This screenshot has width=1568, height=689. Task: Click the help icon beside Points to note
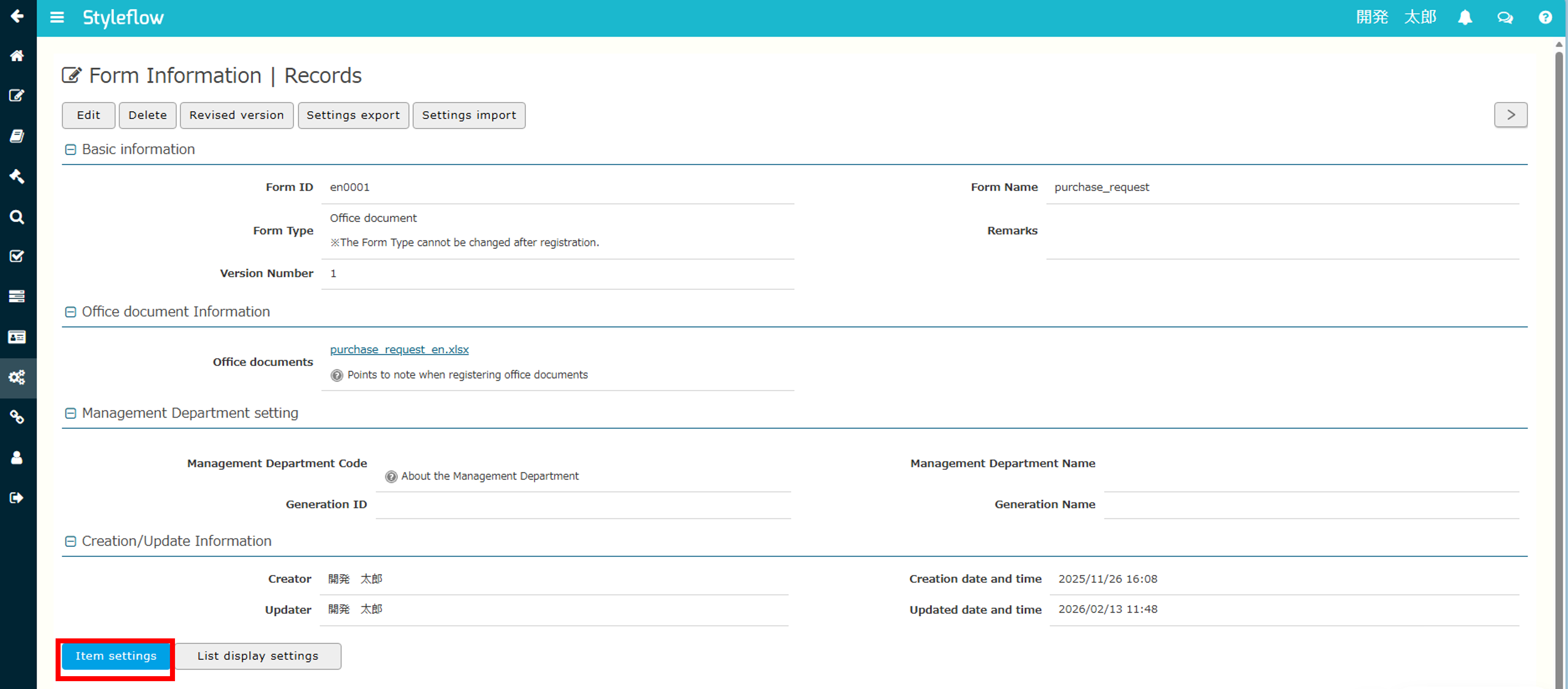[x=337, y=376]
